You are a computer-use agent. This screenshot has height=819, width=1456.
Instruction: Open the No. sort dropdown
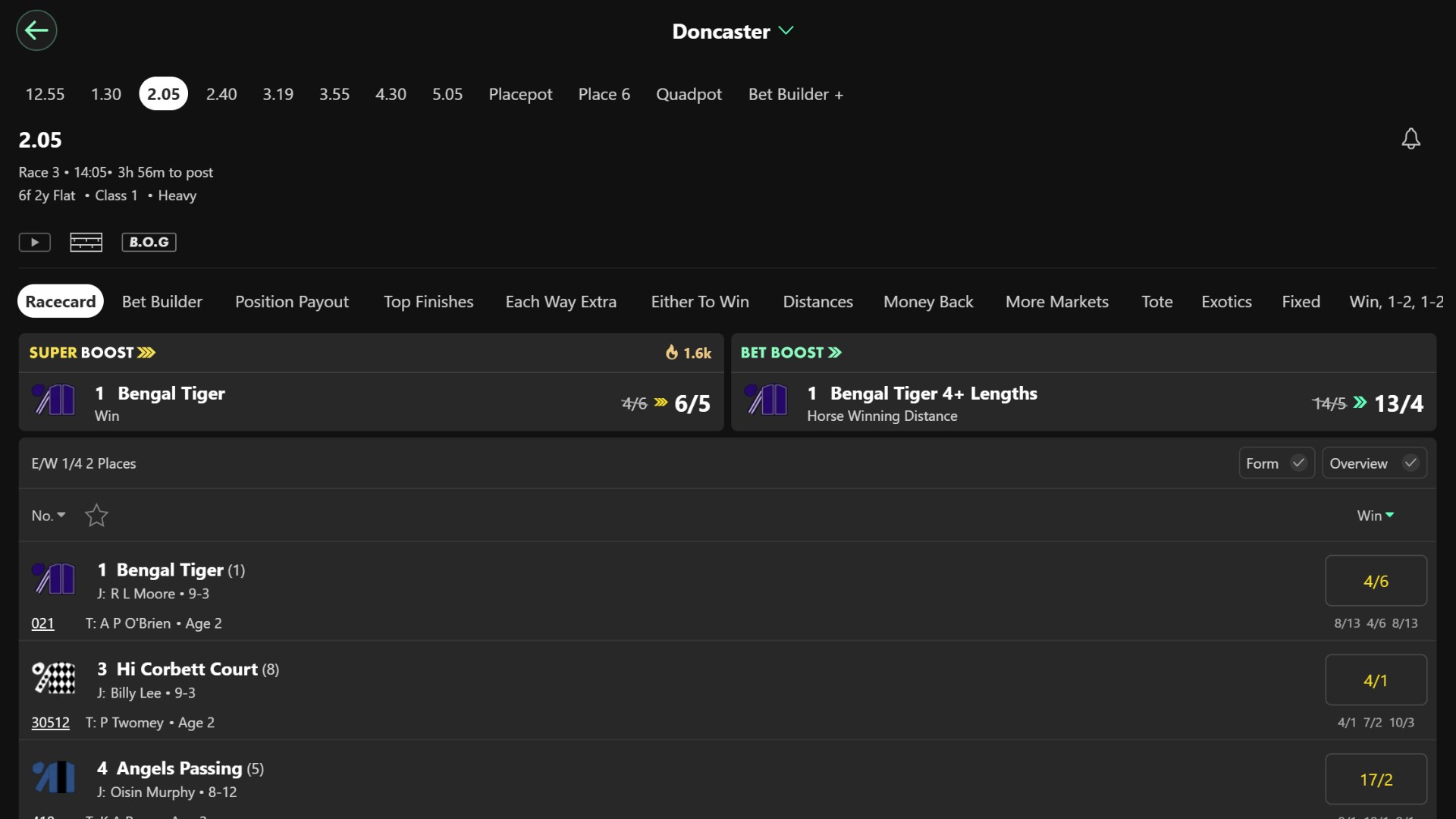click(49, 516)
